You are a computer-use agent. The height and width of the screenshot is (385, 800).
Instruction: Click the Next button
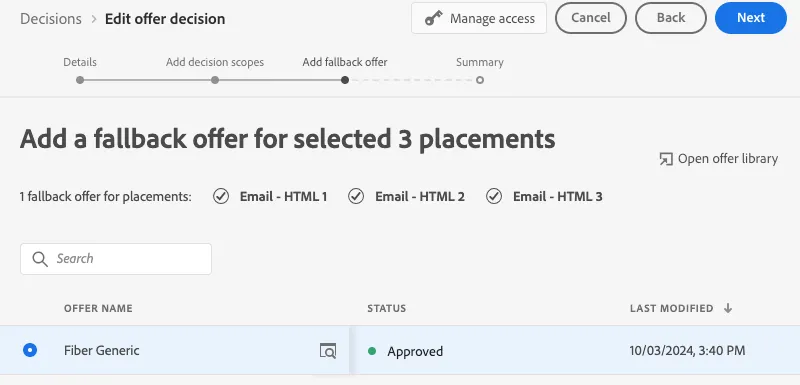click(x=751, y=18)
